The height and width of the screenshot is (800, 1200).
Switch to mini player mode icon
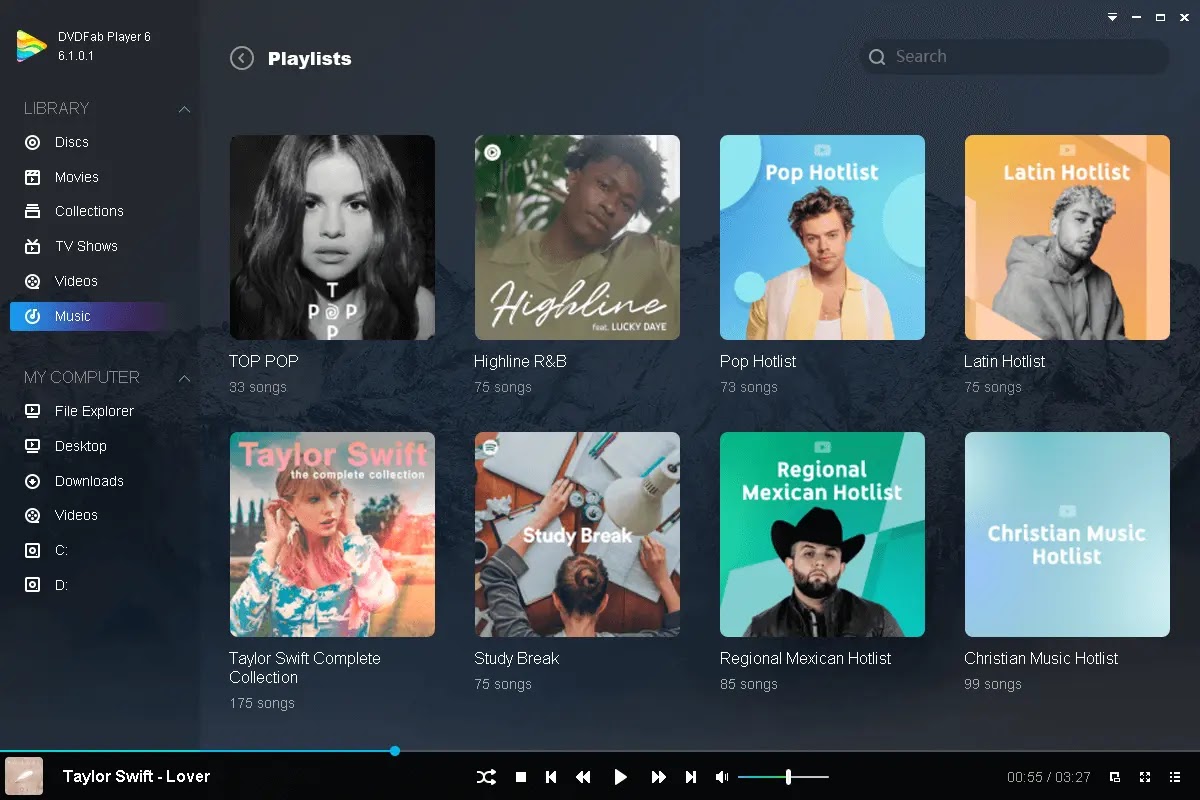coord(1115,777)
